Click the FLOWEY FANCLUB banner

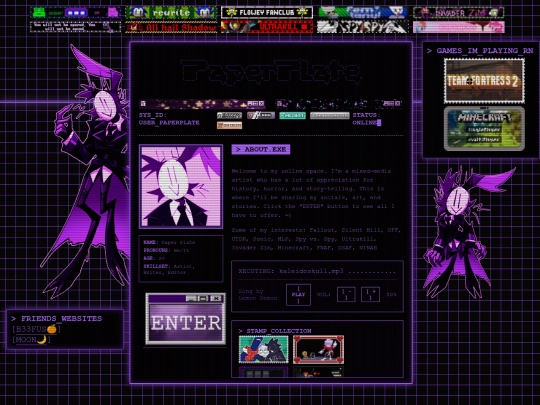(267, 13)
